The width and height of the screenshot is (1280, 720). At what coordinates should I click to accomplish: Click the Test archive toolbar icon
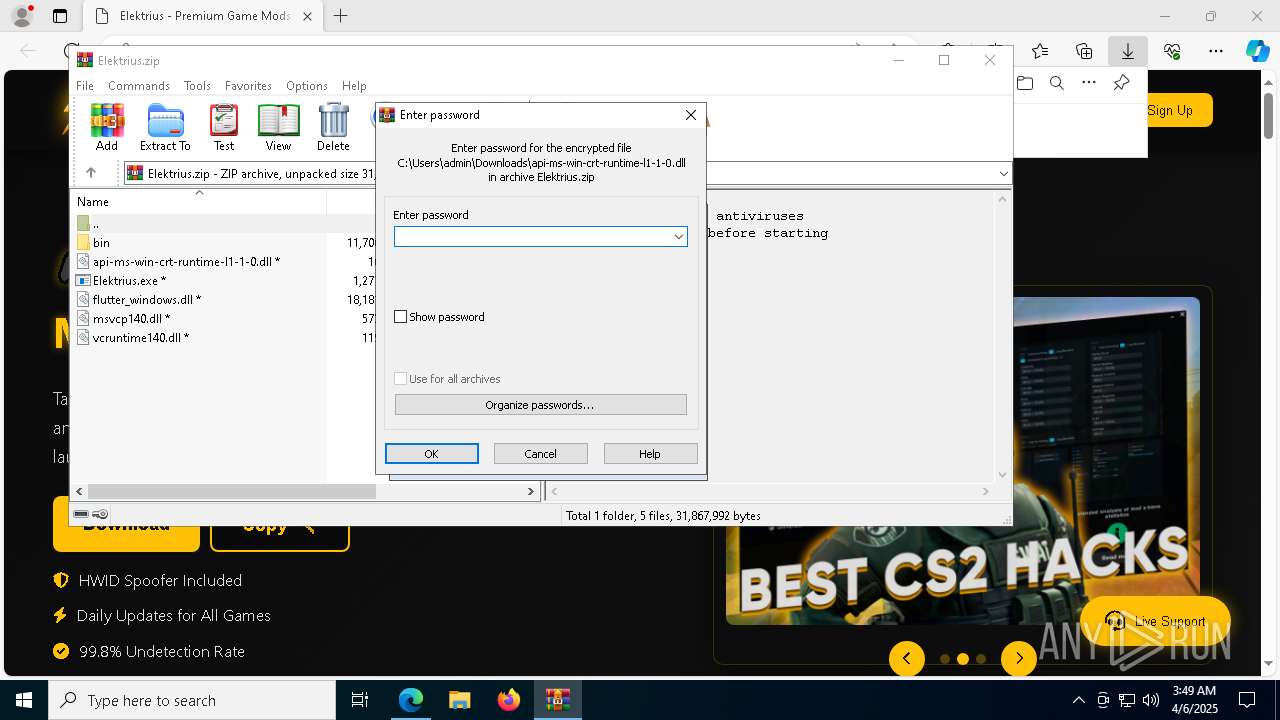pyautogui.click(x=224, y=127)
